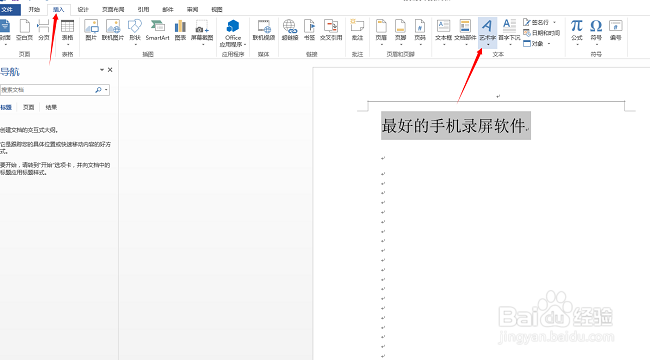This screenshot has width=650, height=360.
Task: Open the Header (页眉) menu
Action: pos(381,32)
